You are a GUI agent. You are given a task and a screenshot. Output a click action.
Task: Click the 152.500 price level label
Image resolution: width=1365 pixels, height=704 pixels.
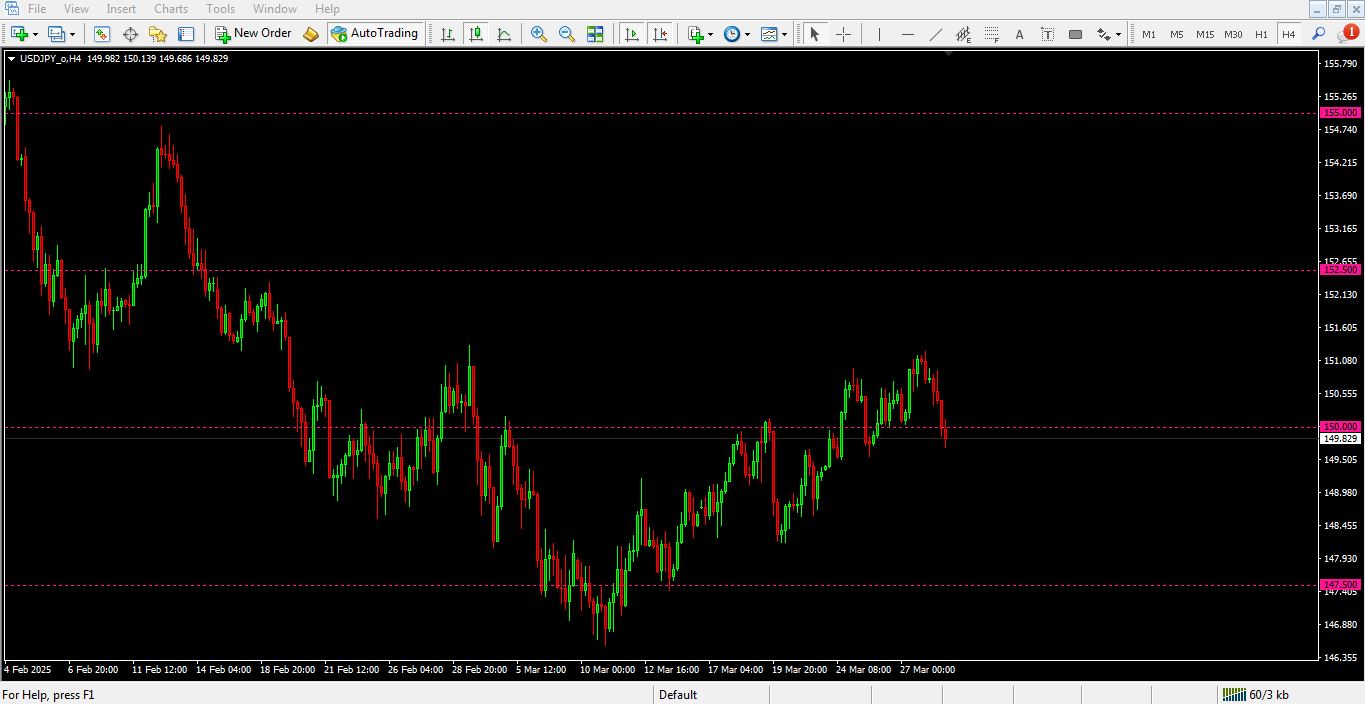tap(1340, 270)
